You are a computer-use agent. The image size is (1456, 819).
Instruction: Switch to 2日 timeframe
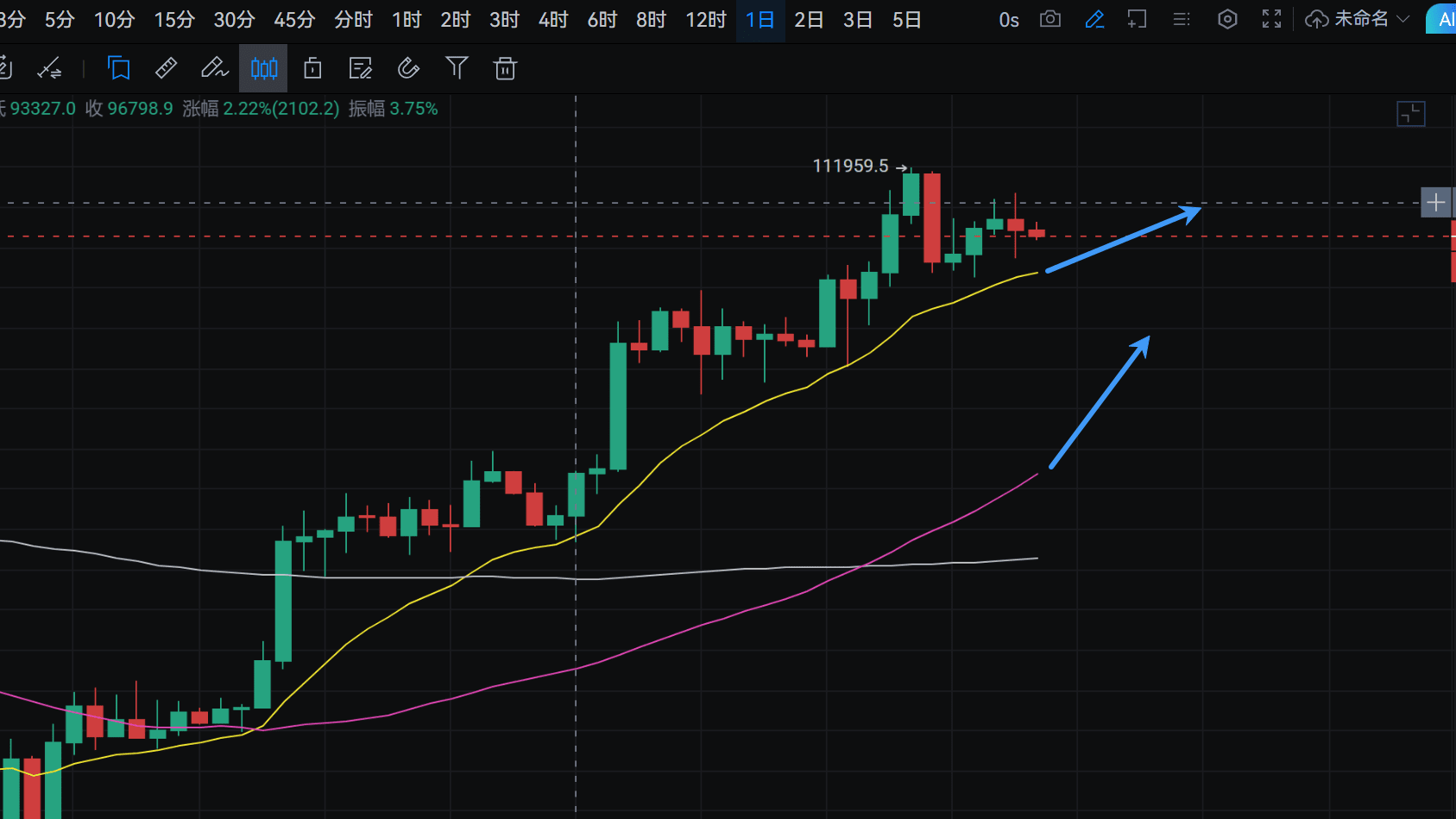coord(809,20)
